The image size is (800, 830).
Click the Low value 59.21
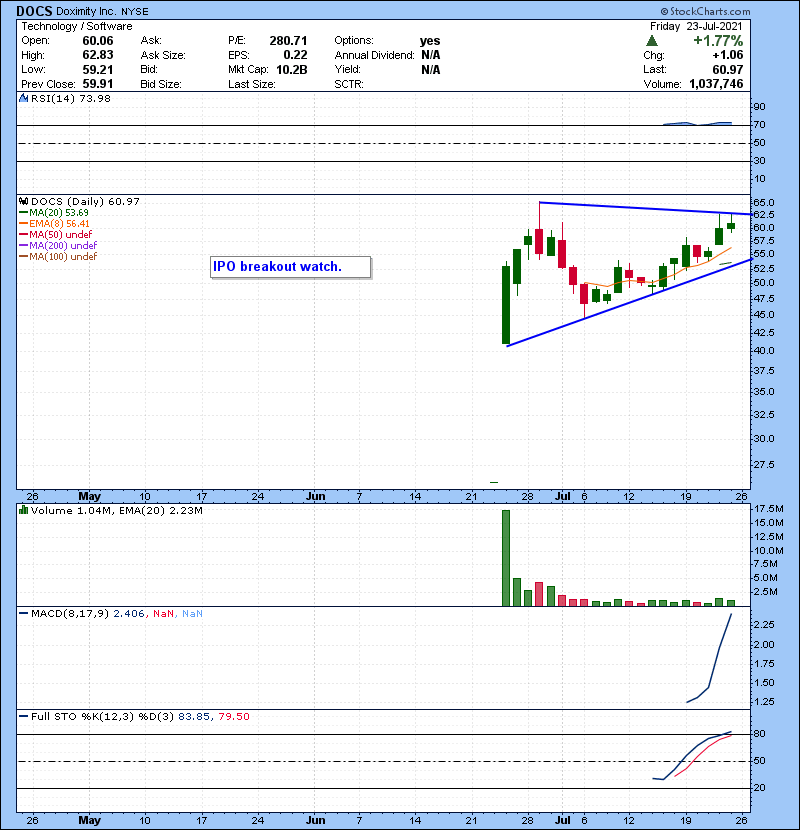point(98,70)
